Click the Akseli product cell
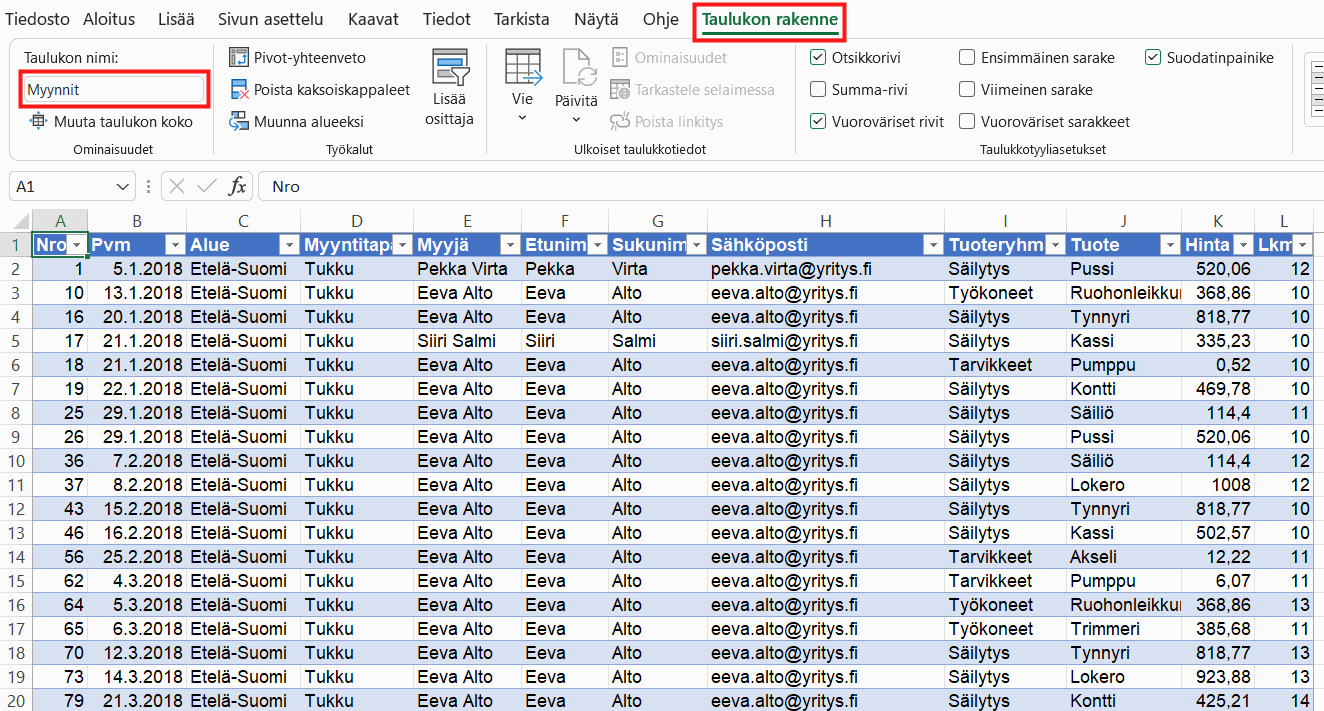The image size is (1324, 711). [1124, 557]
